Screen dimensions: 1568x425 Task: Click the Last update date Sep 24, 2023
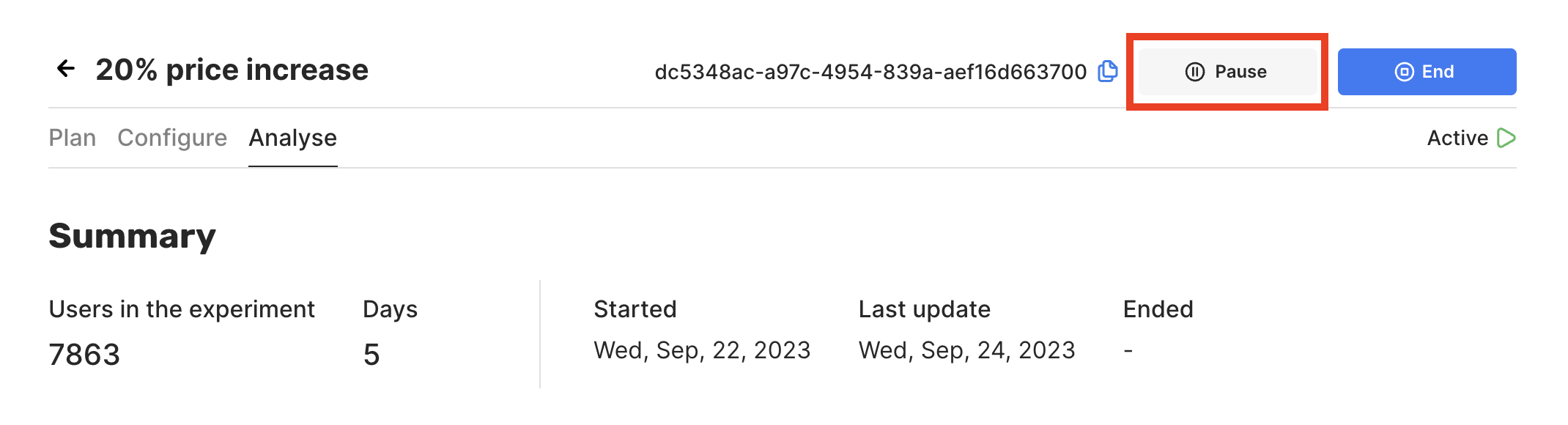pos(966,350)
